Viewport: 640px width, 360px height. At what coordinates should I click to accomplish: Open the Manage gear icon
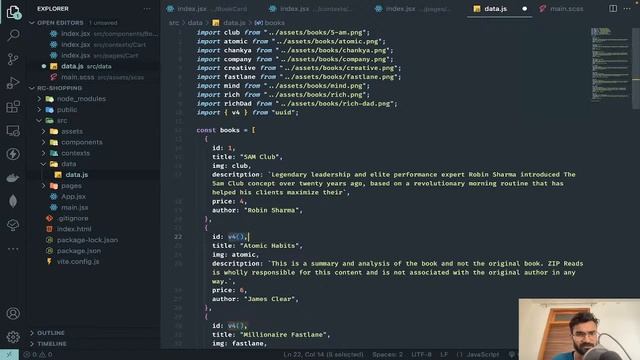(x=13, y=337)
